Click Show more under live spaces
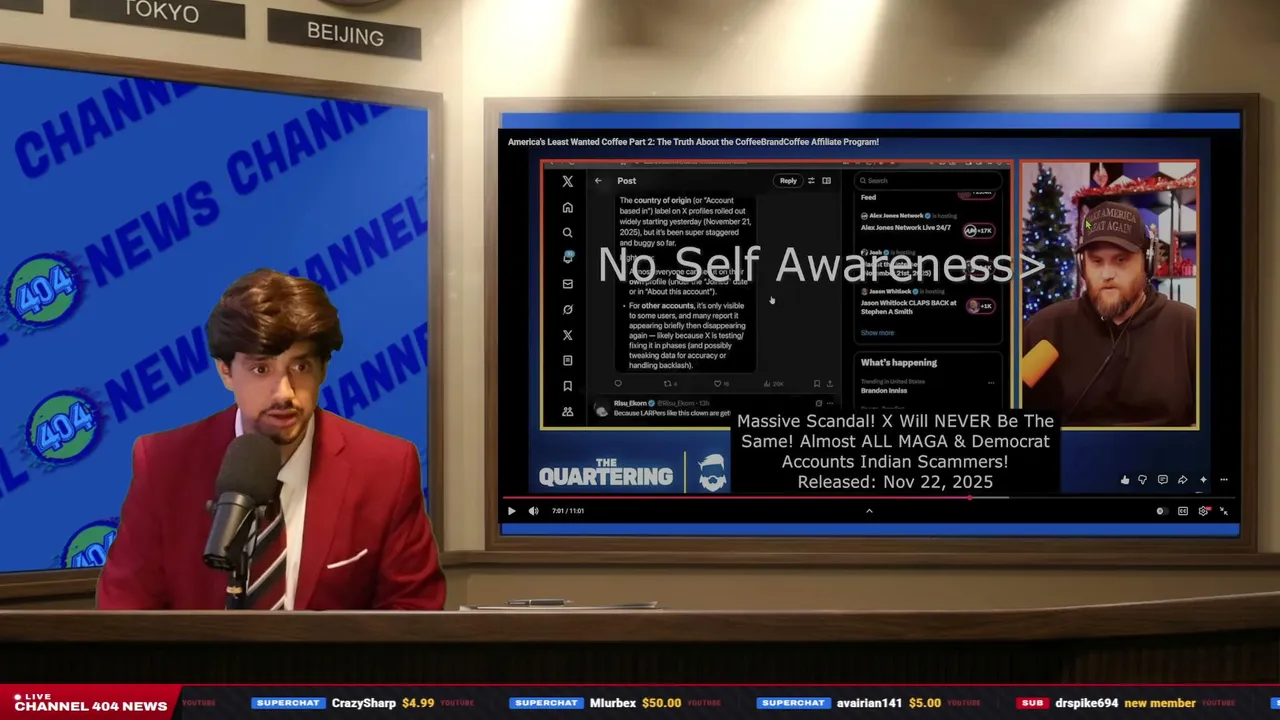Image resolution: width=1280 pixels, height=720 pixels. pos(877,333)
